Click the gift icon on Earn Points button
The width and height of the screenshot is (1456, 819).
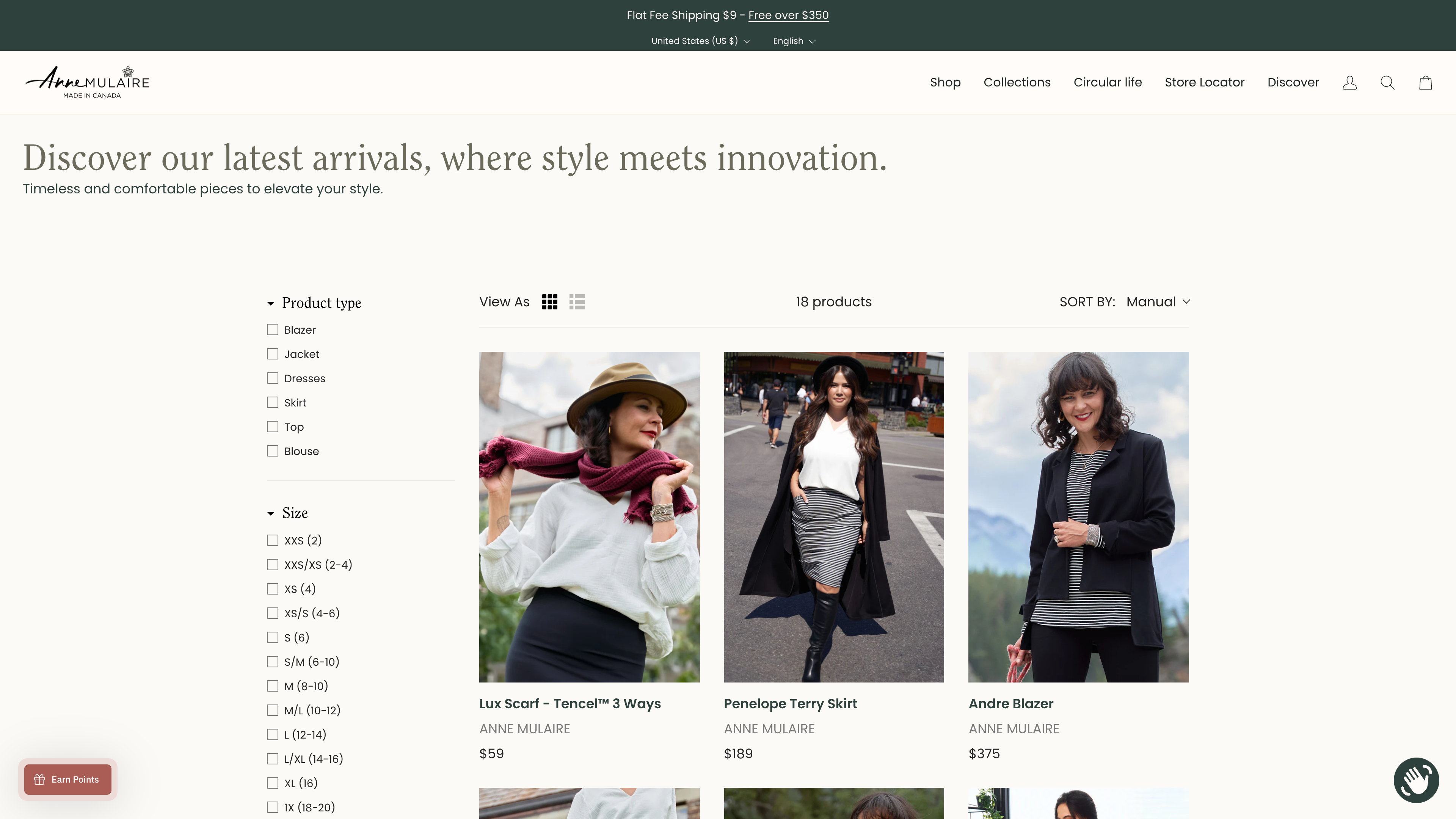pos(39,780)
